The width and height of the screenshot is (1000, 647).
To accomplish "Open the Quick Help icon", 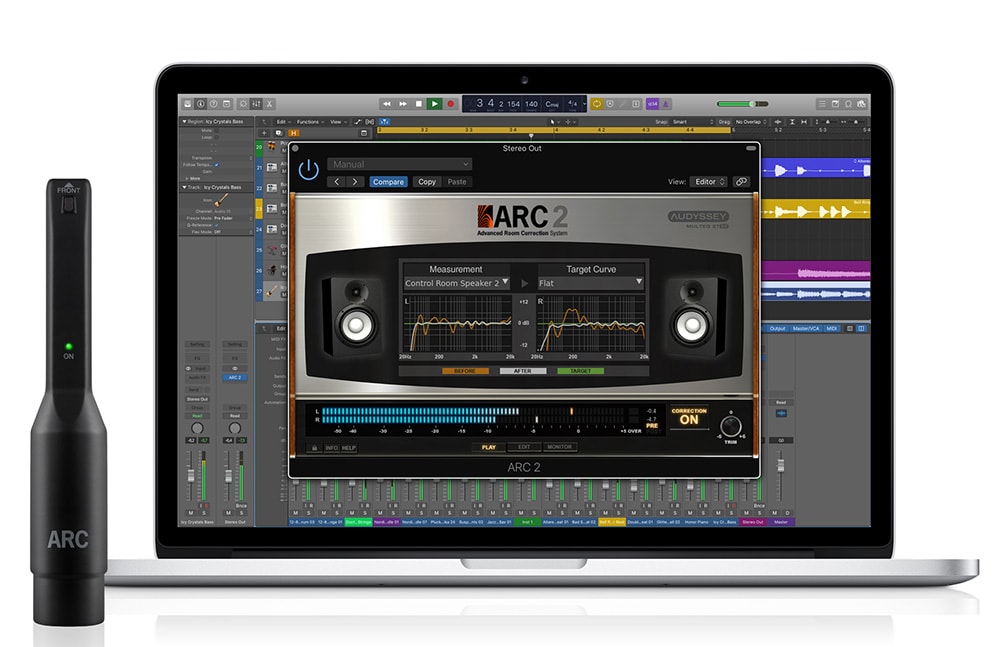I will point(214,103).
